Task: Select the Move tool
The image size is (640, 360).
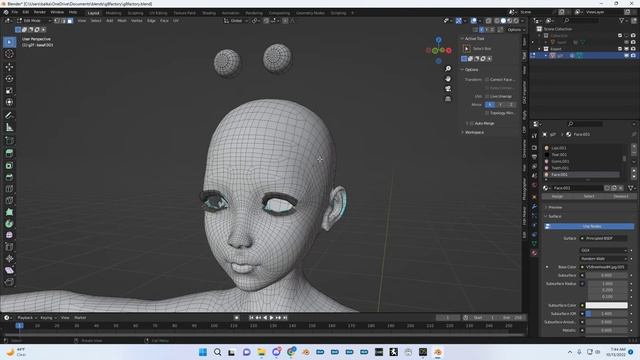Action: pyautogui.click(x=9, y=67)
